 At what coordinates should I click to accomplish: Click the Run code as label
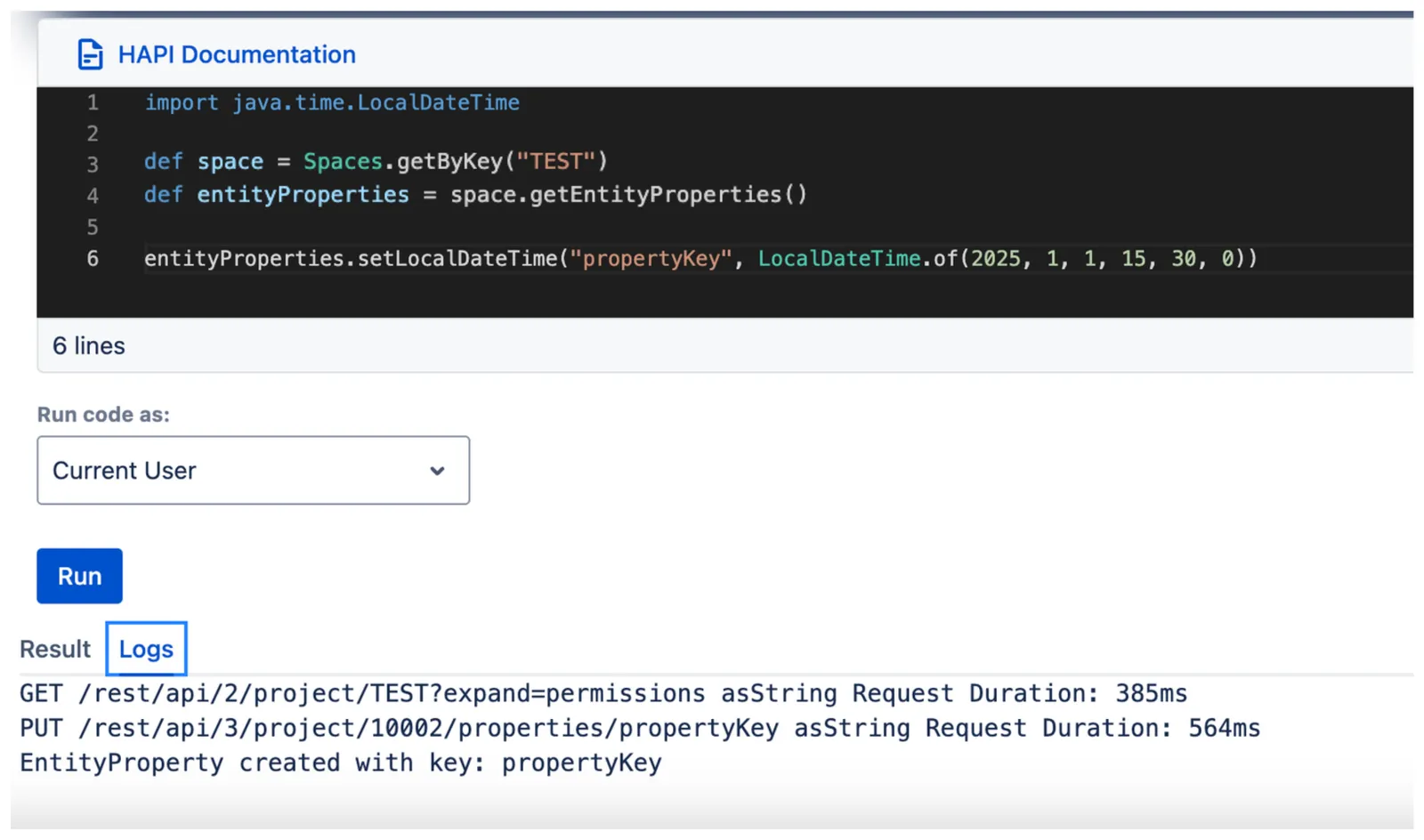[103, 415]
